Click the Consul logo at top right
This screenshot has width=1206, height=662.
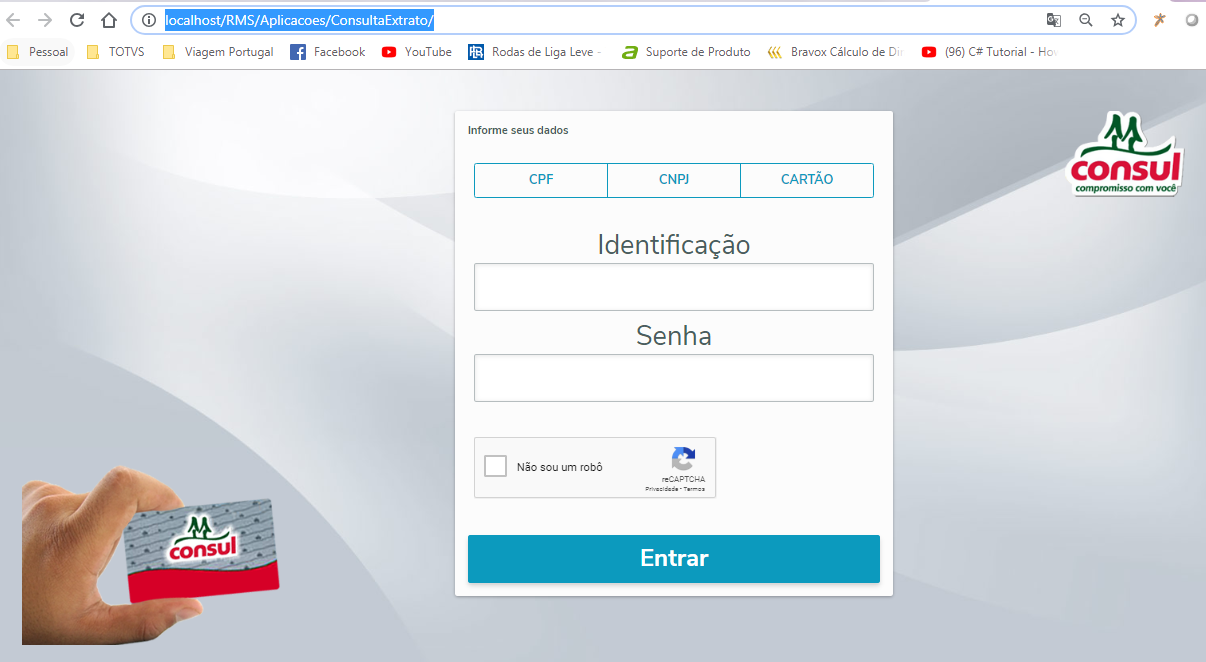(x=1126, y=154)
